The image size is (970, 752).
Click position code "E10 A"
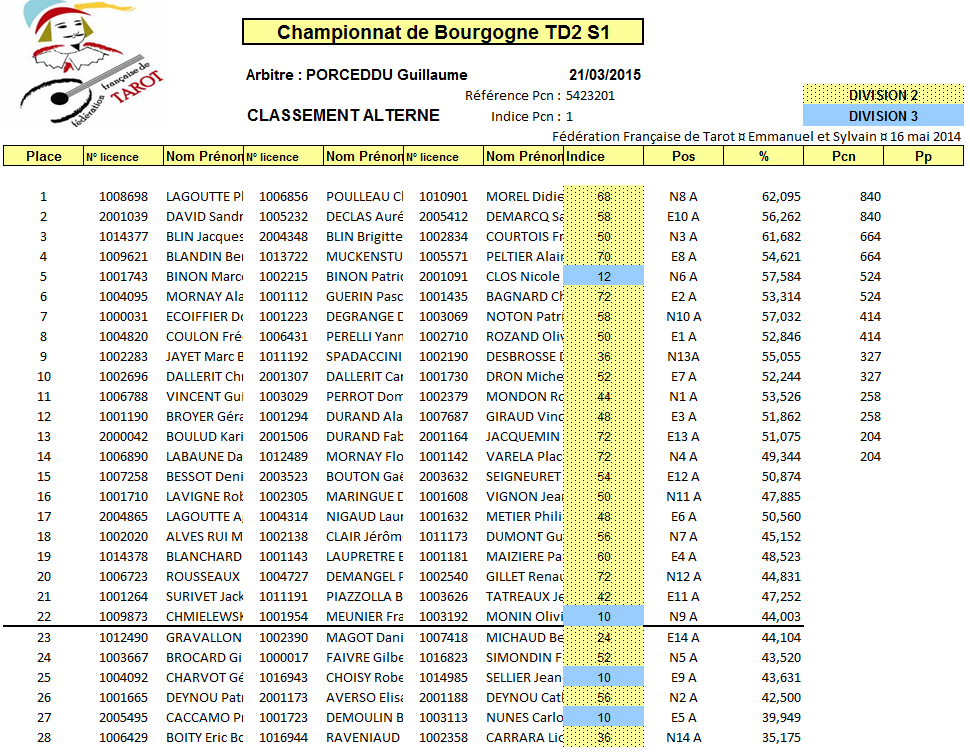tap(684, 216)
